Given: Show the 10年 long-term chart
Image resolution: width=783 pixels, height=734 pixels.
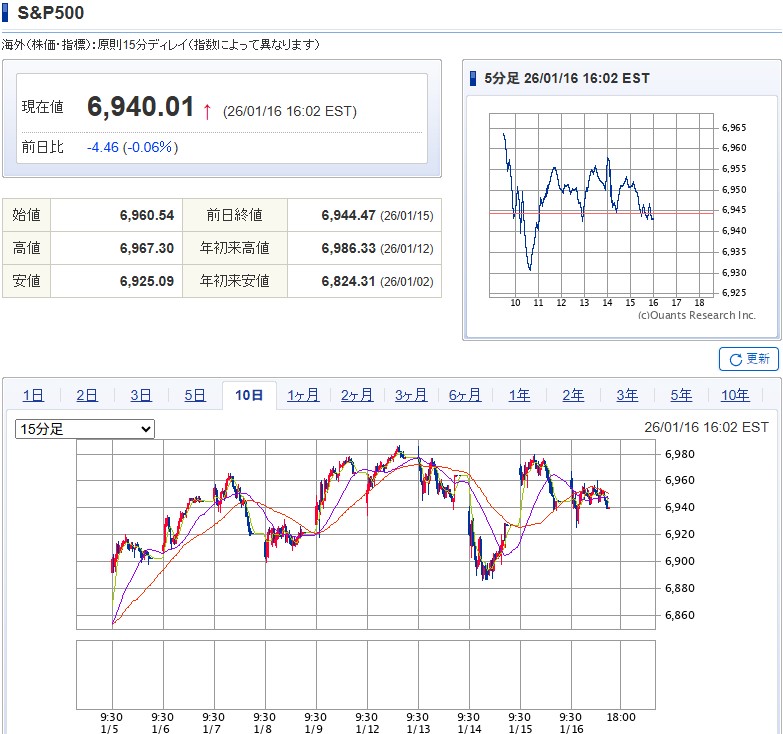Looking at the screenshot, I should point(735,395).
